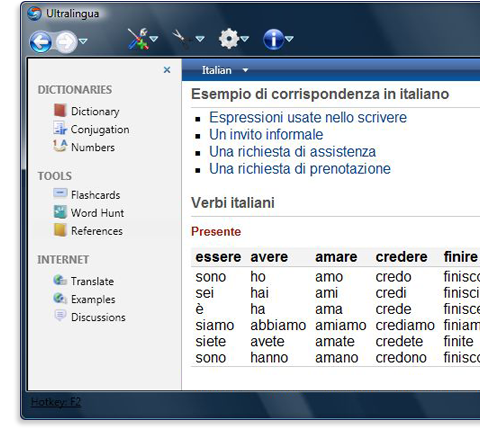Open the 'Una richiesta di prenotazione' link
Screen dimensions: 480x440
pos(300,169)
